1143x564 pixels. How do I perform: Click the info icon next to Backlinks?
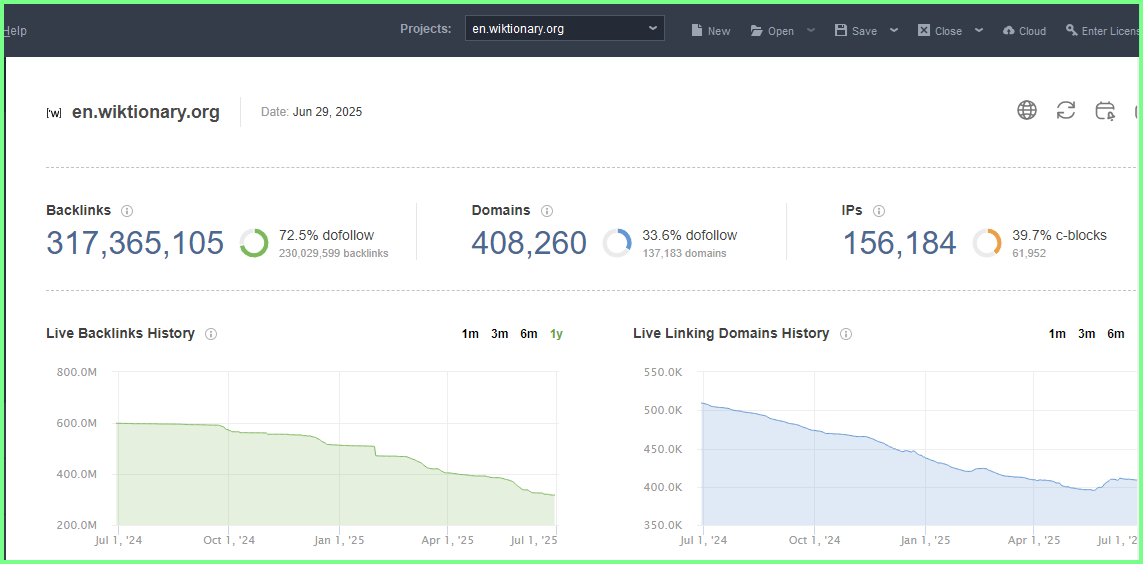[127, 211]
